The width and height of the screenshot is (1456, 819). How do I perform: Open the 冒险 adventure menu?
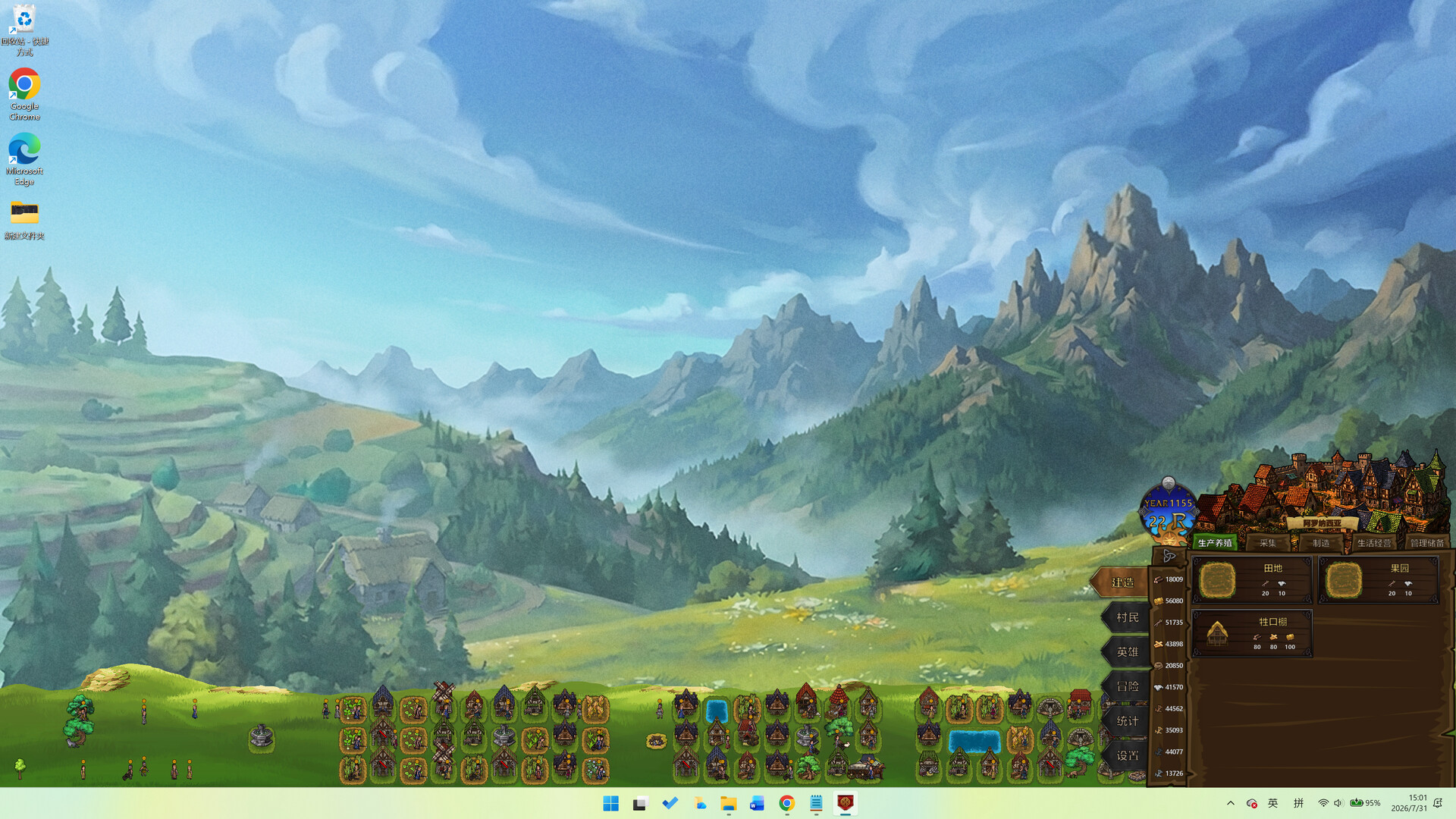1127,686
